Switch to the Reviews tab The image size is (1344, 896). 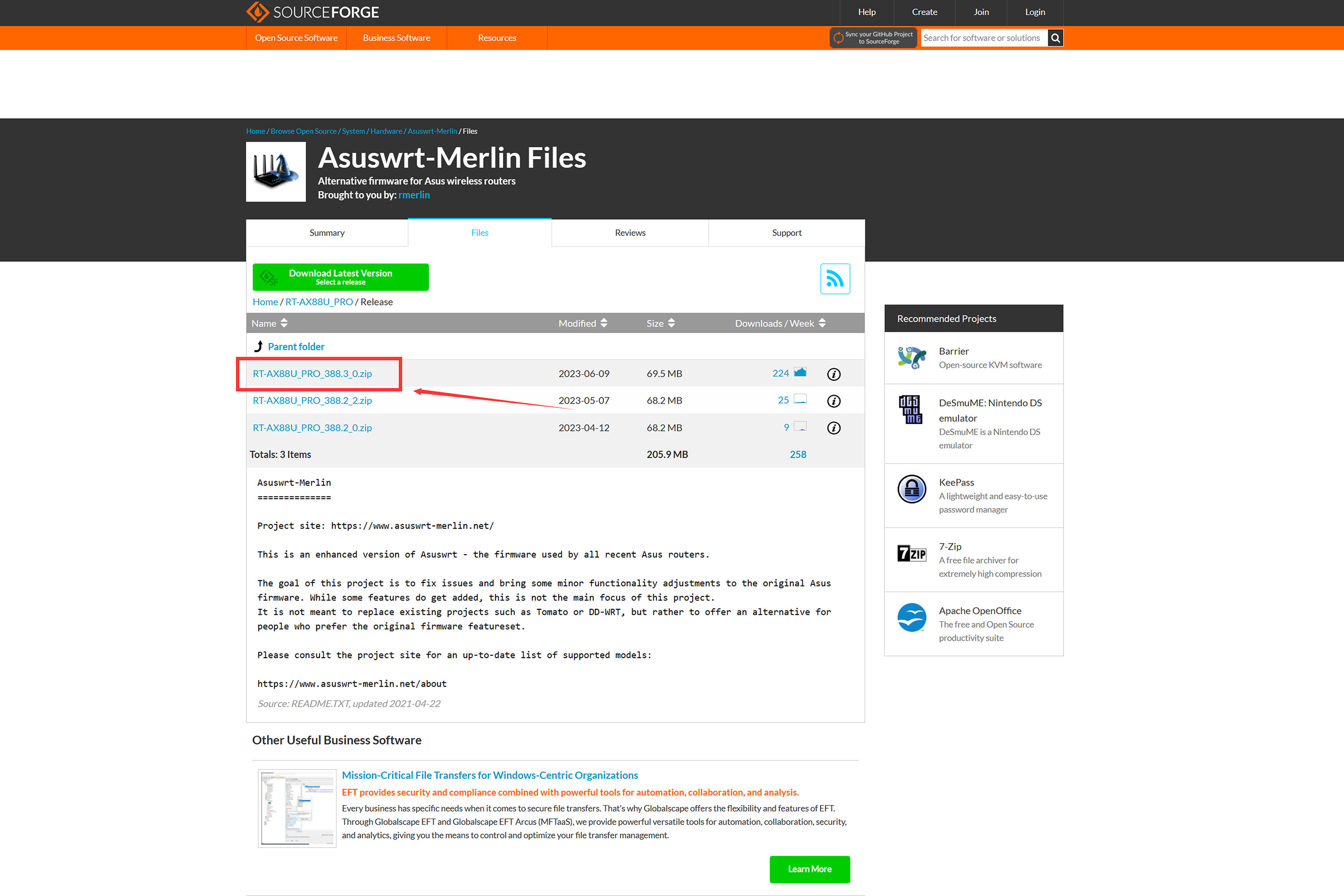coord(630,233)
